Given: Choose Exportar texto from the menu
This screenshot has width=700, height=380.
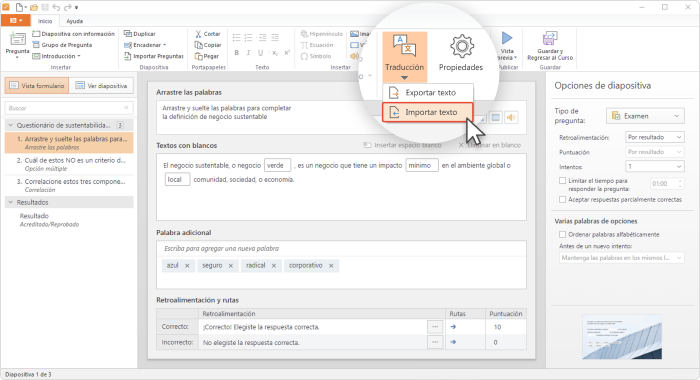Looking at the screenshot, I should coord(428,93).
